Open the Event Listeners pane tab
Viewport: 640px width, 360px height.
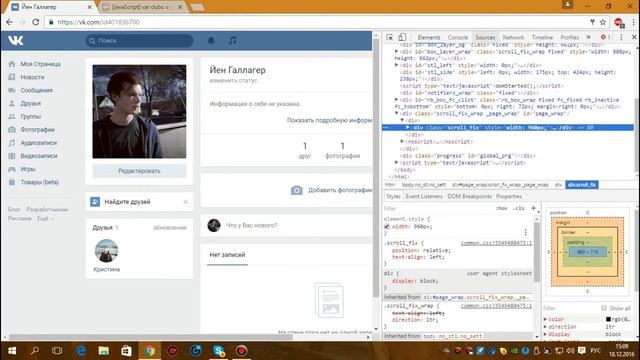coord(424,196)
